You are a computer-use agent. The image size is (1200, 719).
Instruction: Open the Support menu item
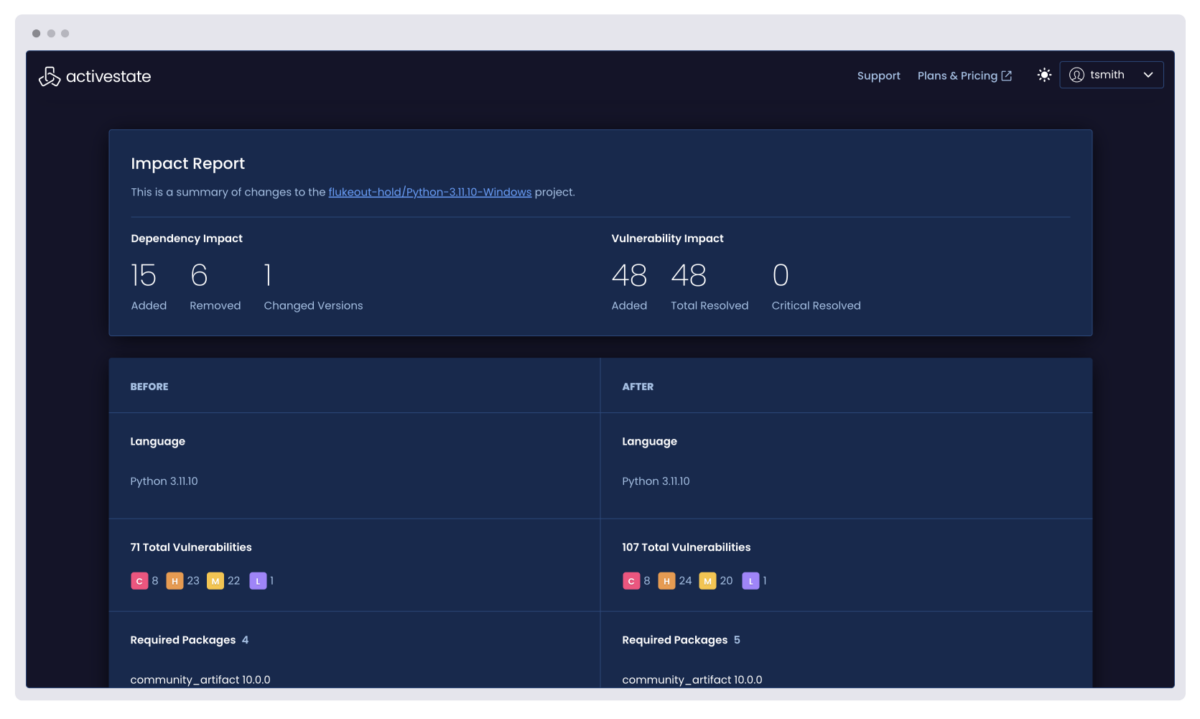coord(878,76)
